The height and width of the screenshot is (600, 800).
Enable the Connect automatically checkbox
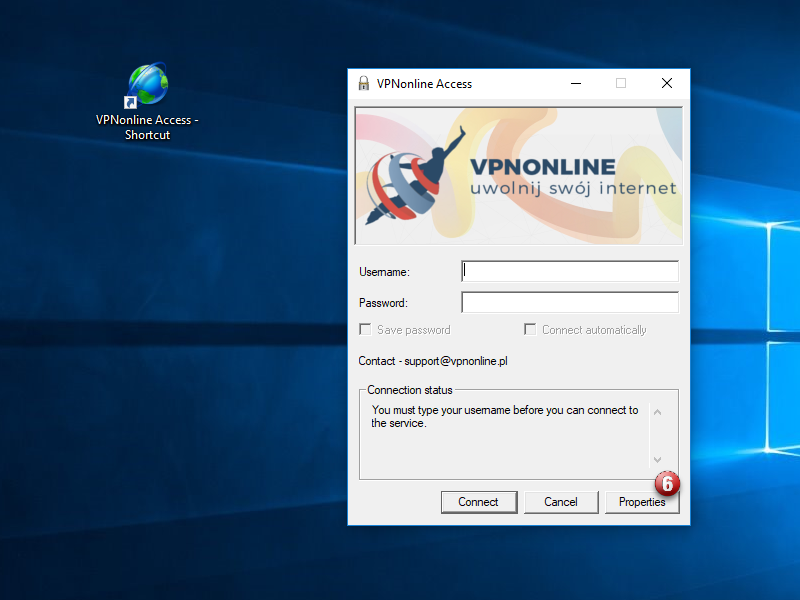[x=530, y=330]
